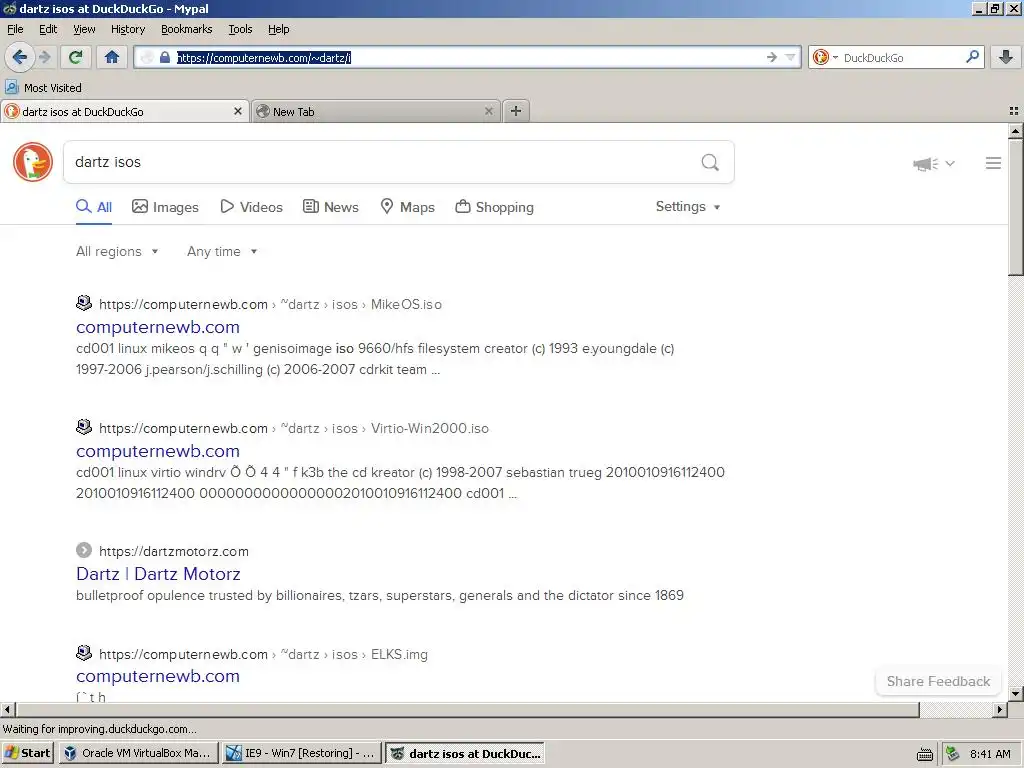Click the URL address bar field
1024x768 pixels.
click(467, 57)
